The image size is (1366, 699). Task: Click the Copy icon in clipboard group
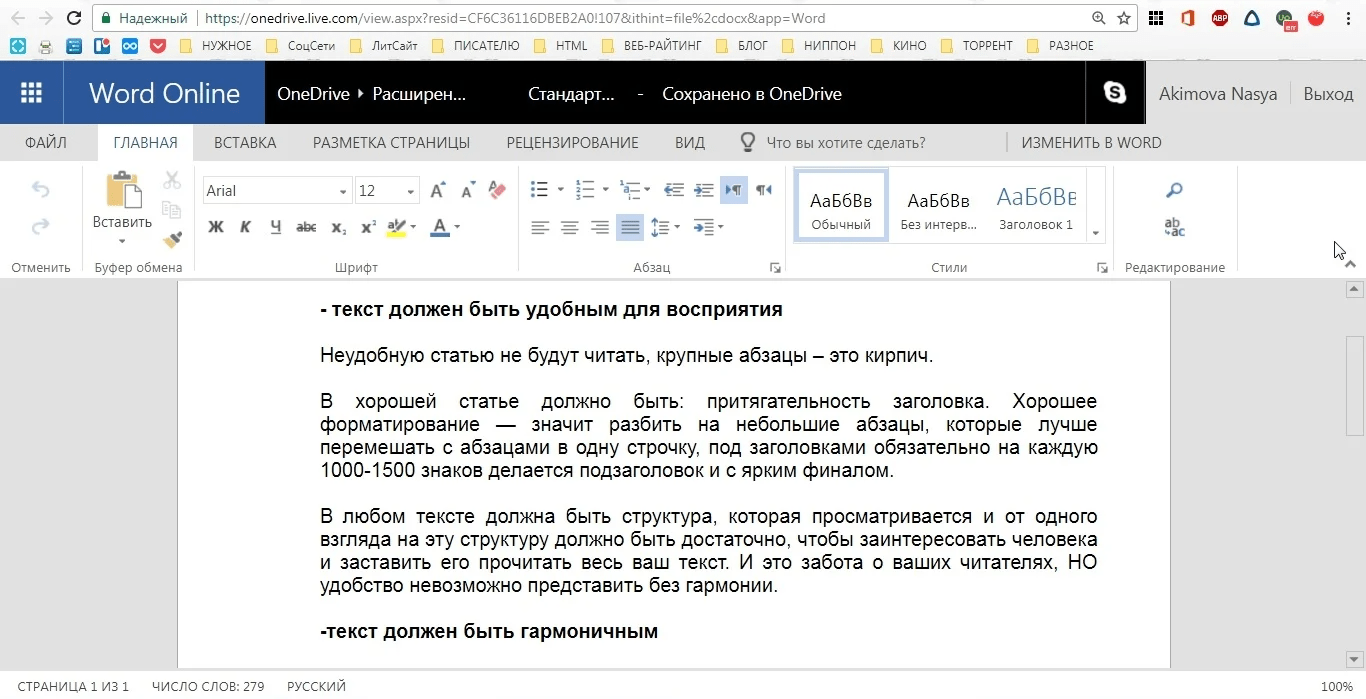(171, 209)
